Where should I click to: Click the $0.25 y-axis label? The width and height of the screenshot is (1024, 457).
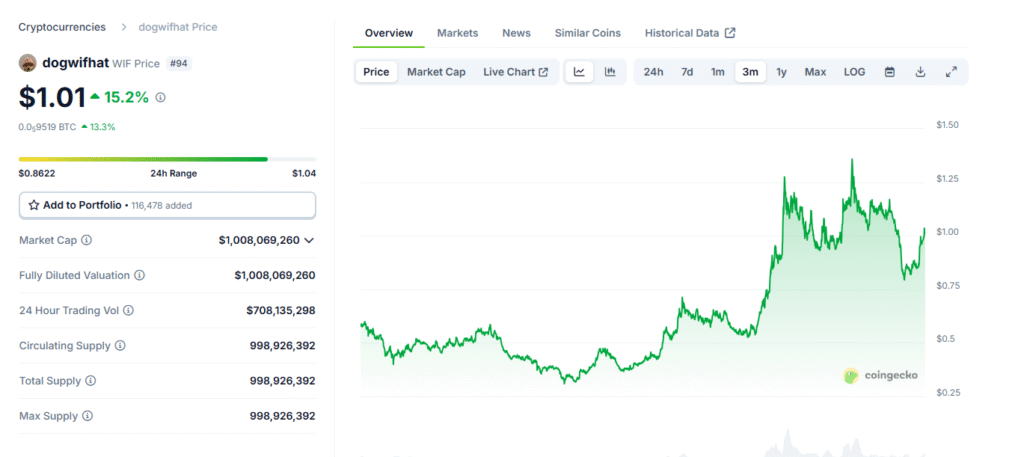point(946,392)
